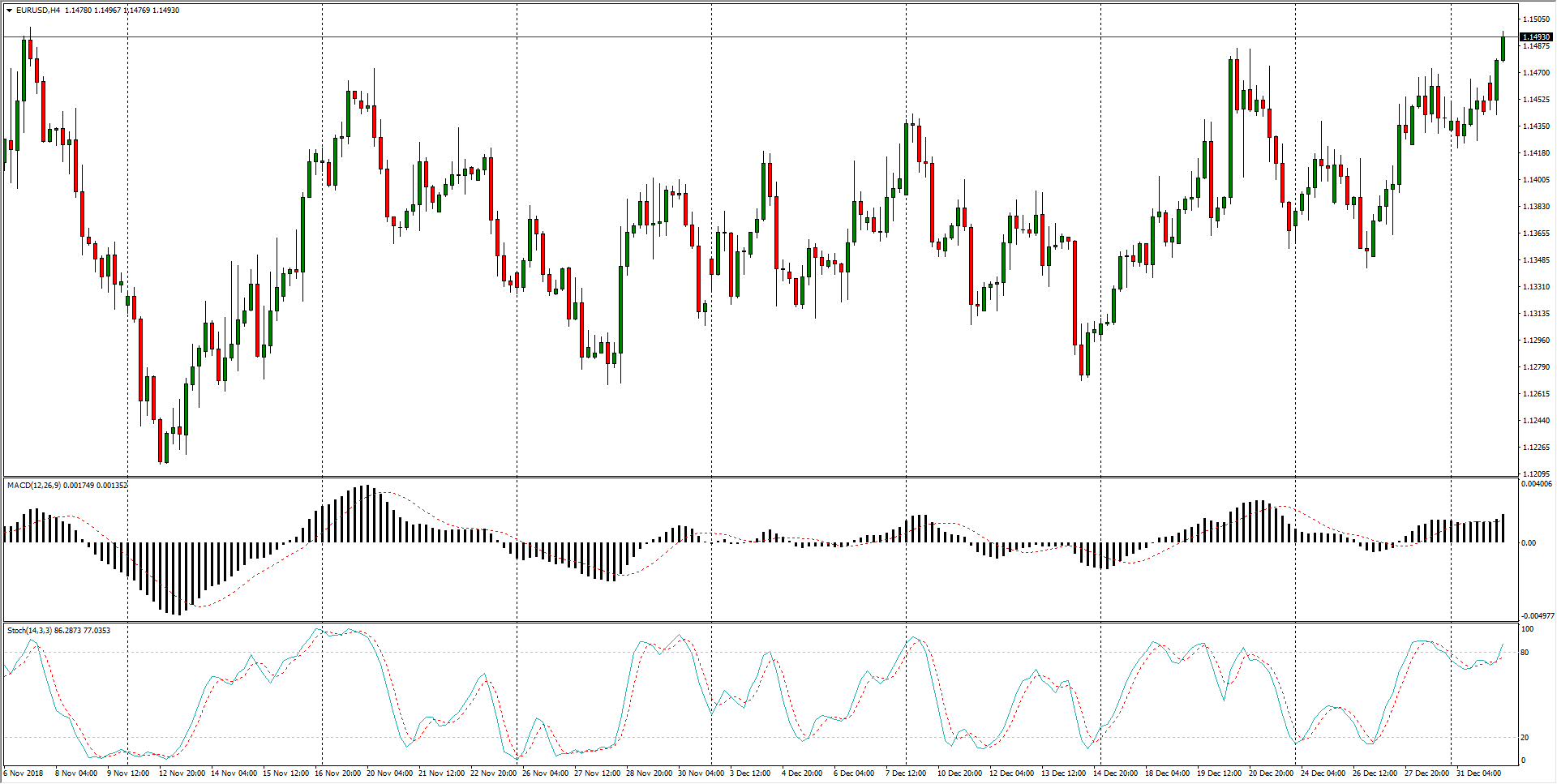The image size is (1557, 784).
Task: Open the dropdown arrow beside EURUSD,H4
Action: click(9, 11)
